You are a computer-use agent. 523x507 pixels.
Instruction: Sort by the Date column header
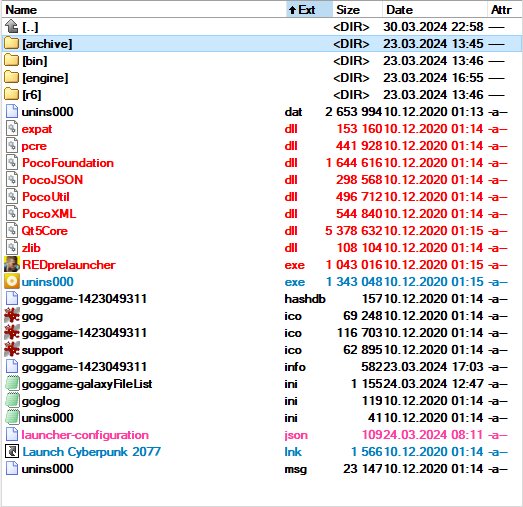[x=435, y=9]
